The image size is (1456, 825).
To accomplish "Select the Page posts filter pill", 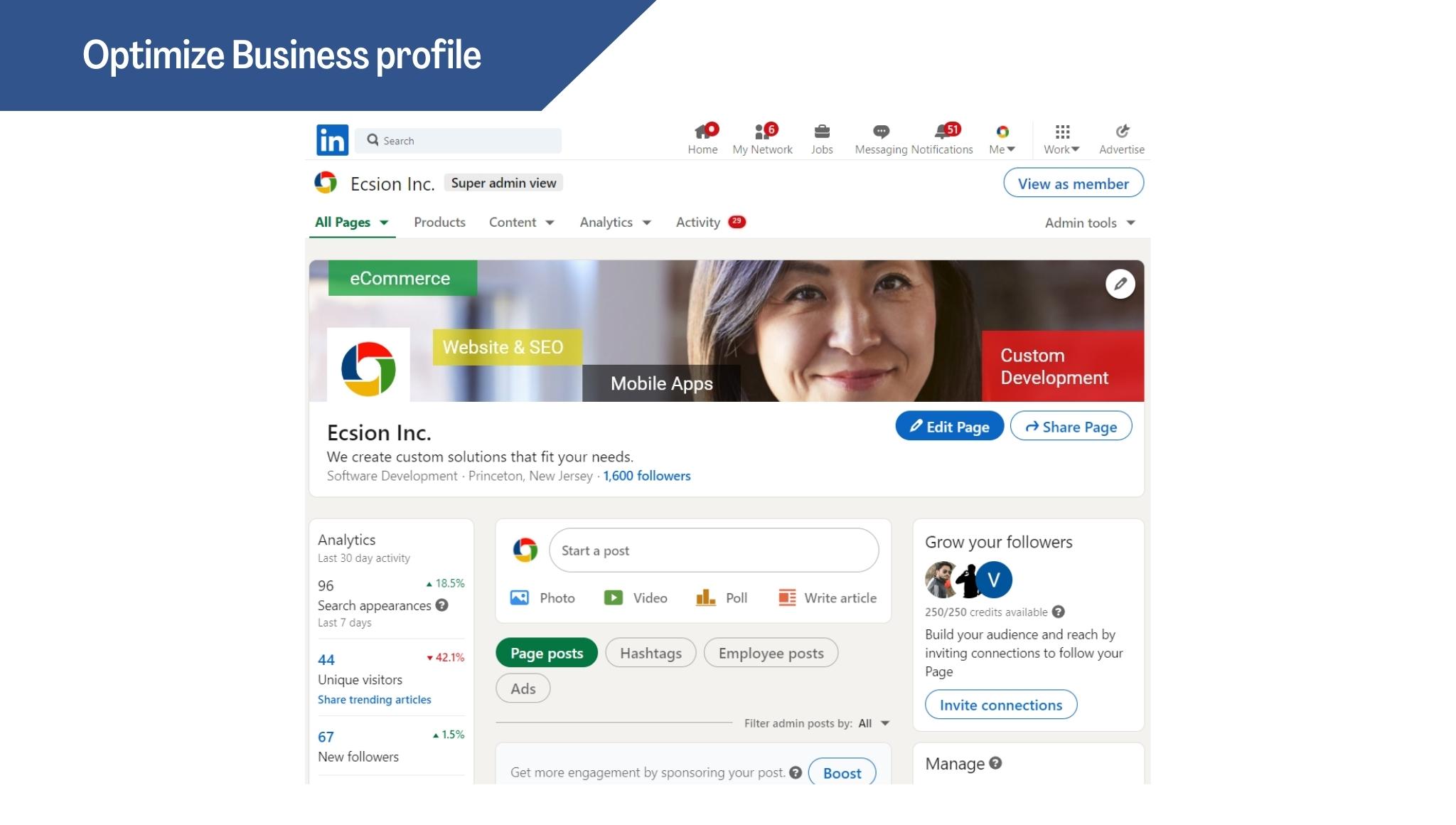I will point(547,653).
